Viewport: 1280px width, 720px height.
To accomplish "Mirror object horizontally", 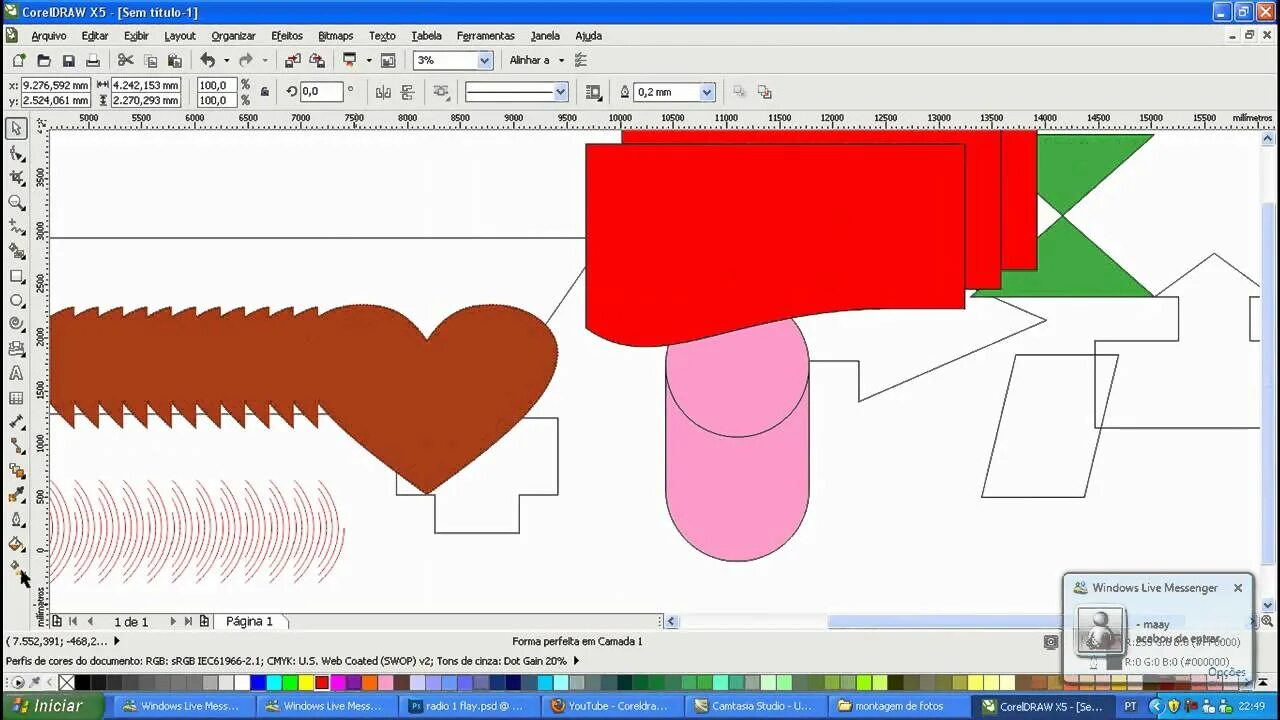I will pos(383,92).
